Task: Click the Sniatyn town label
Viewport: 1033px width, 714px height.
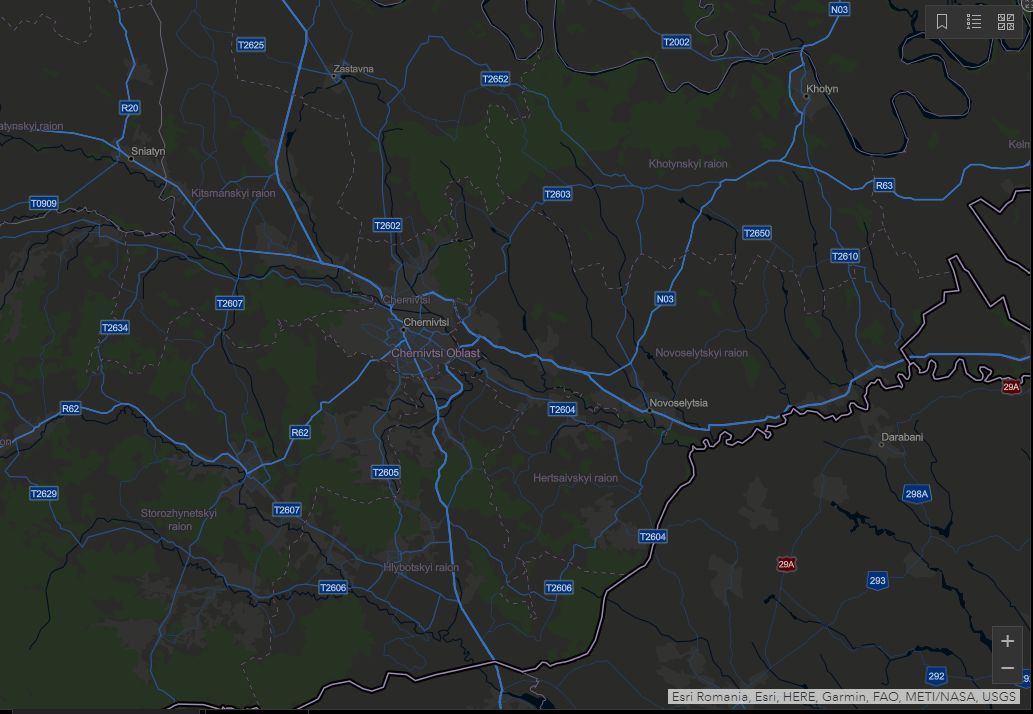Action: (x=147, y=151)
